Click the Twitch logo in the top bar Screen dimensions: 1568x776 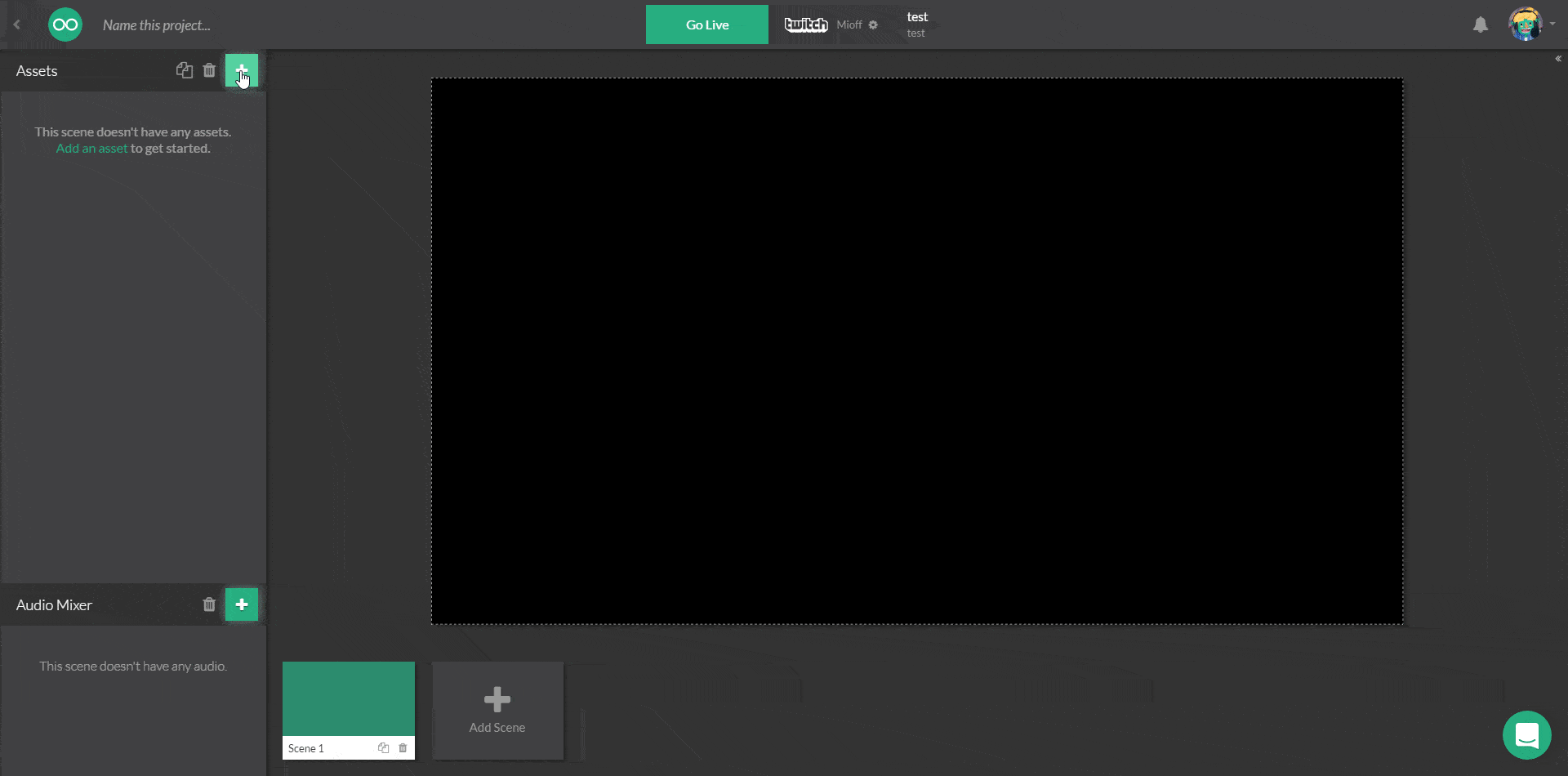(x=805, y=25)
